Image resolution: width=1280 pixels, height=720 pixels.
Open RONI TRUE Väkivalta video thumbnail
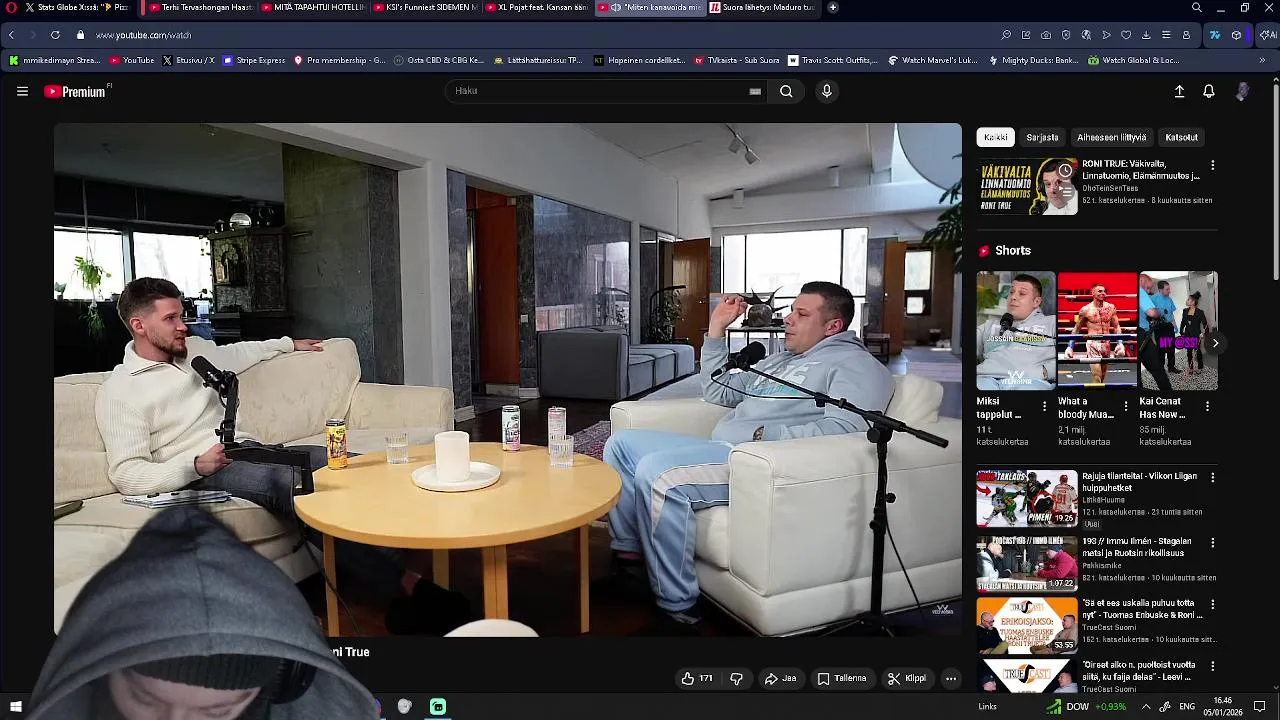(1027, 186)
